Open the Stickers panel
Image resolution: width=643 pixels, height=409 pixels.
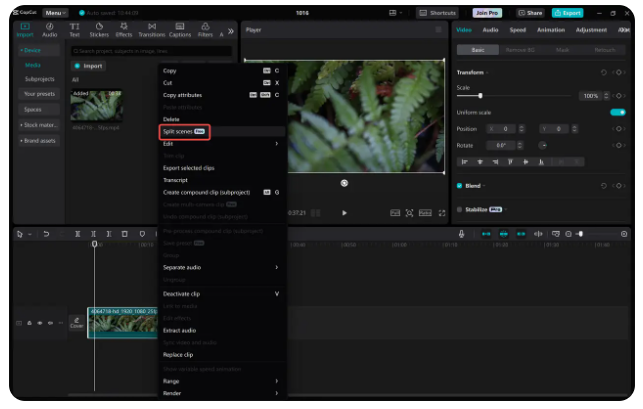click(100, 29)
